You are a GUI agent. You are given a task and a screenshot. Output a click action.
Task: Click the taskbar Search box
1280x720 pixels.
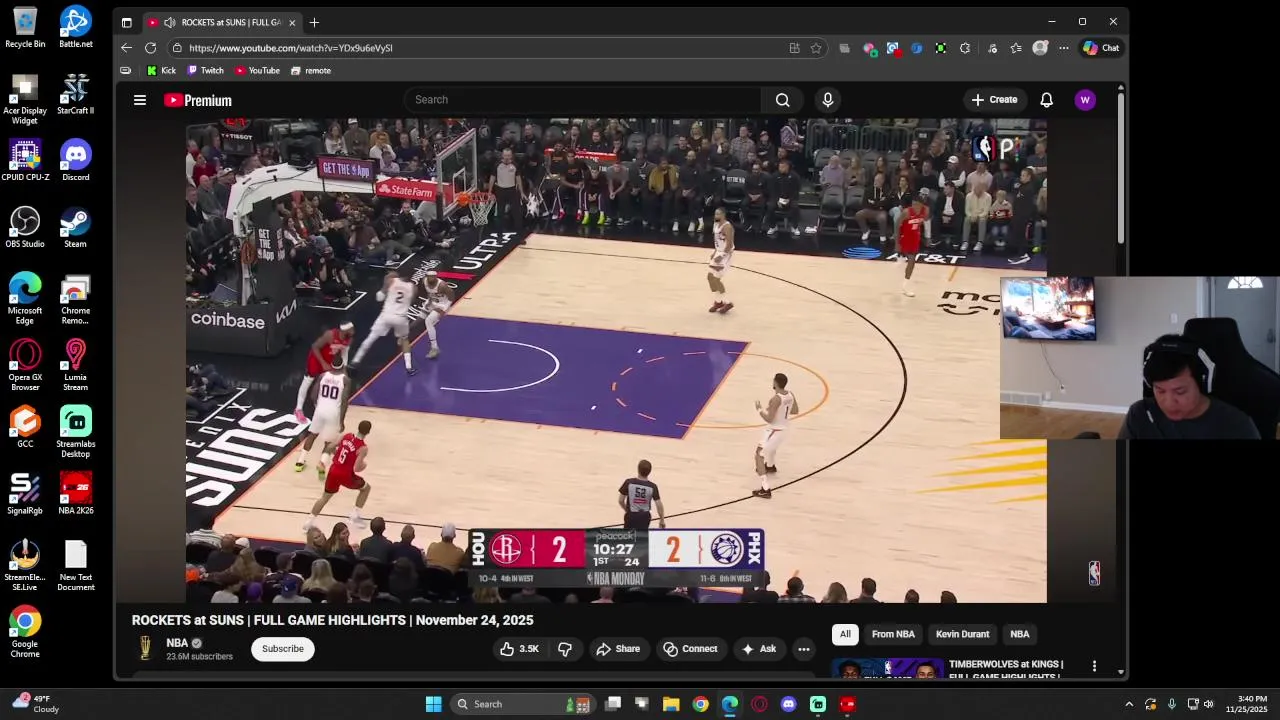[x=522, y=704]
